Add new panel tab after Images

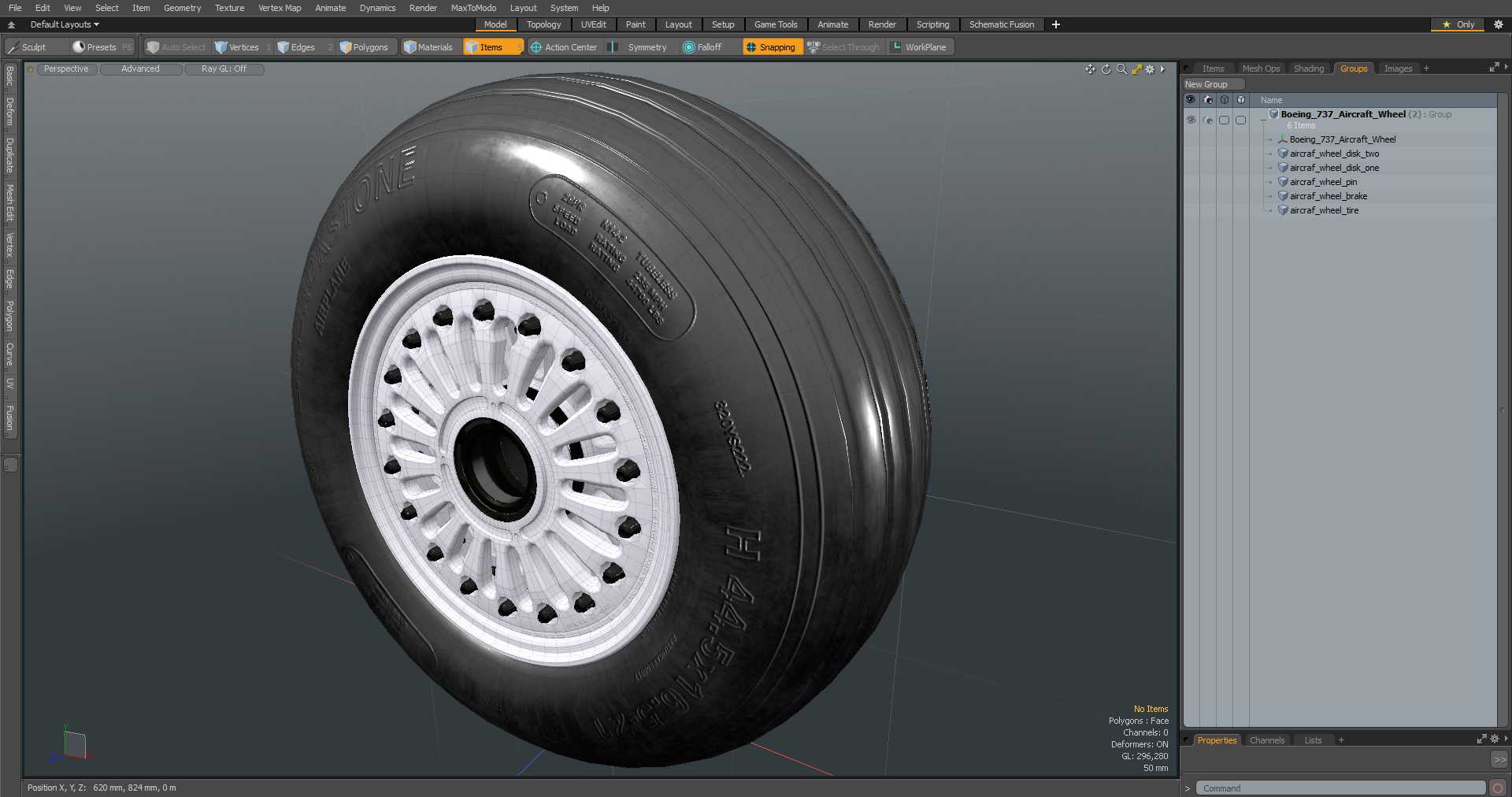coord(1426,69)
